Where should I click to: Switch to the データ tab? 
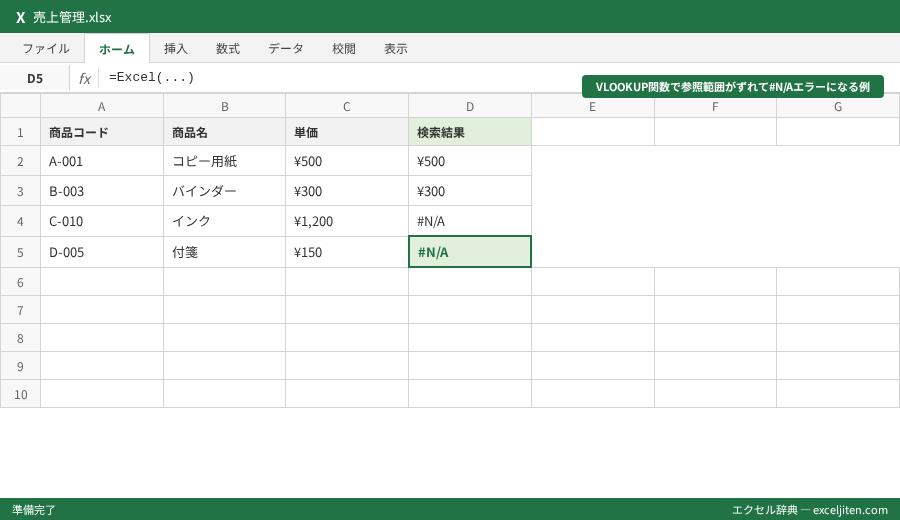[286, 49]
